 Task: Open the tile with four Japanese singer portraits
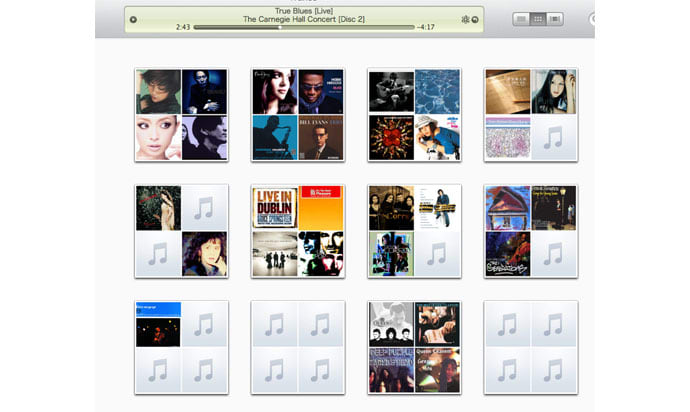(182, 114)
